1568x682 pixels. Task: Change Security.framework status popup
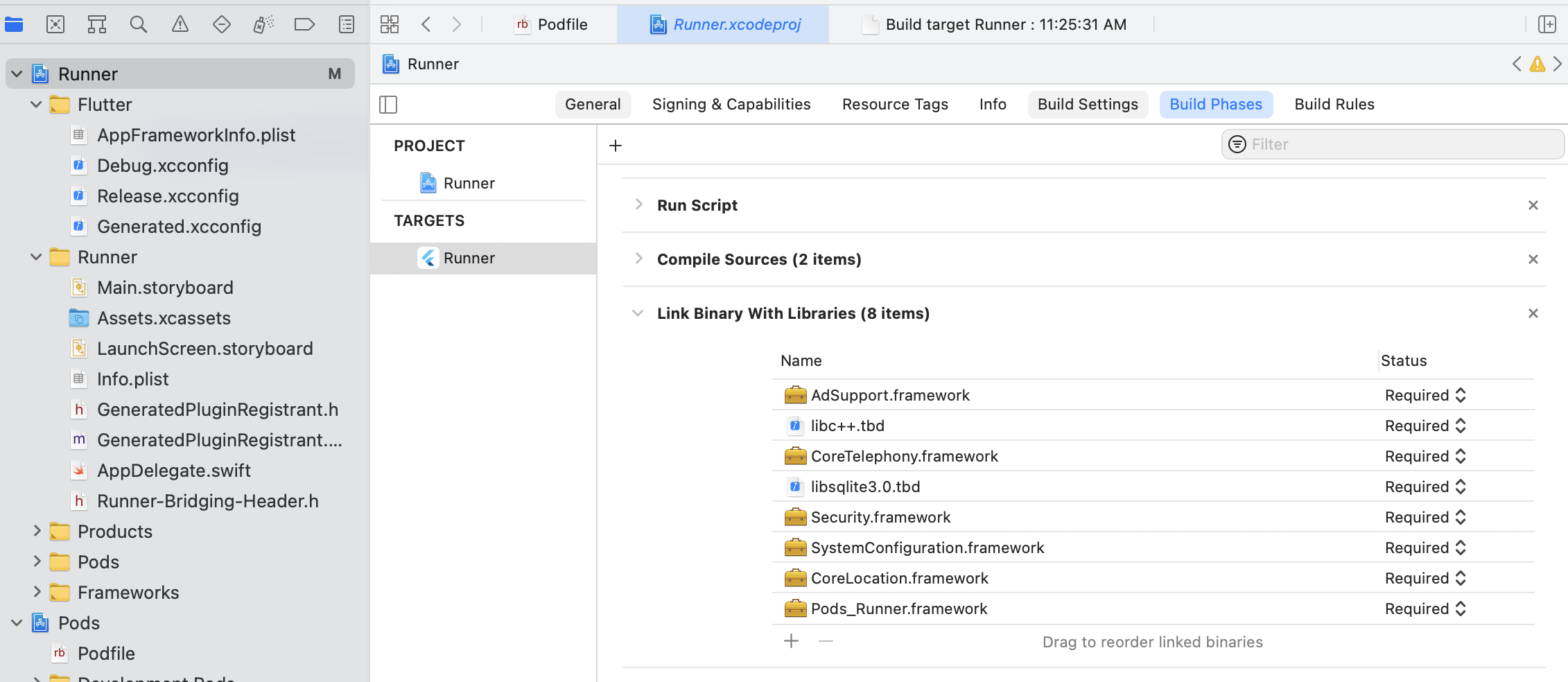point(1425,517)
